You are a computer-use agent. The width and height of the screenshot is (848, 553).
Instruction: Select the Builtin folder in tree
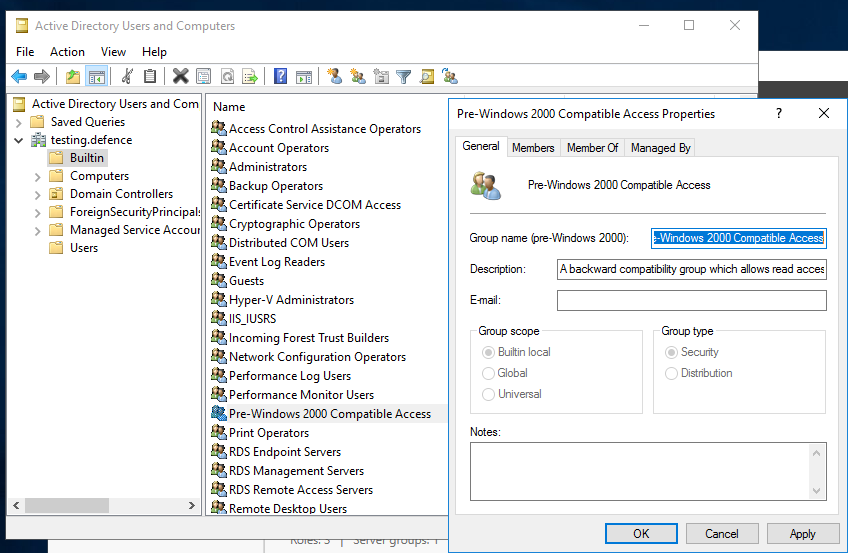coord(78,158)
